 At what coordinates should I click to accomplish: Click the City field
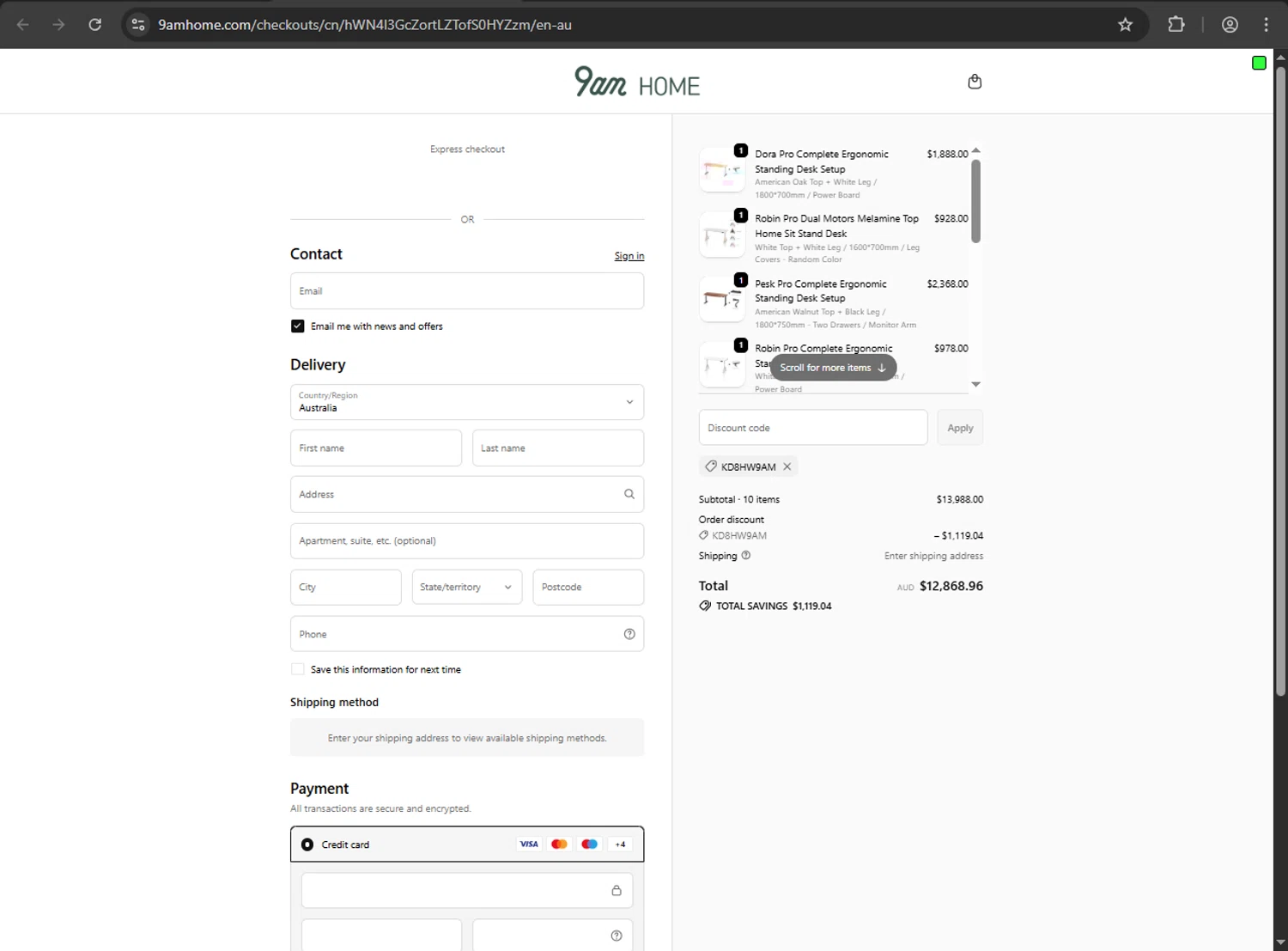tap(345, 587)
